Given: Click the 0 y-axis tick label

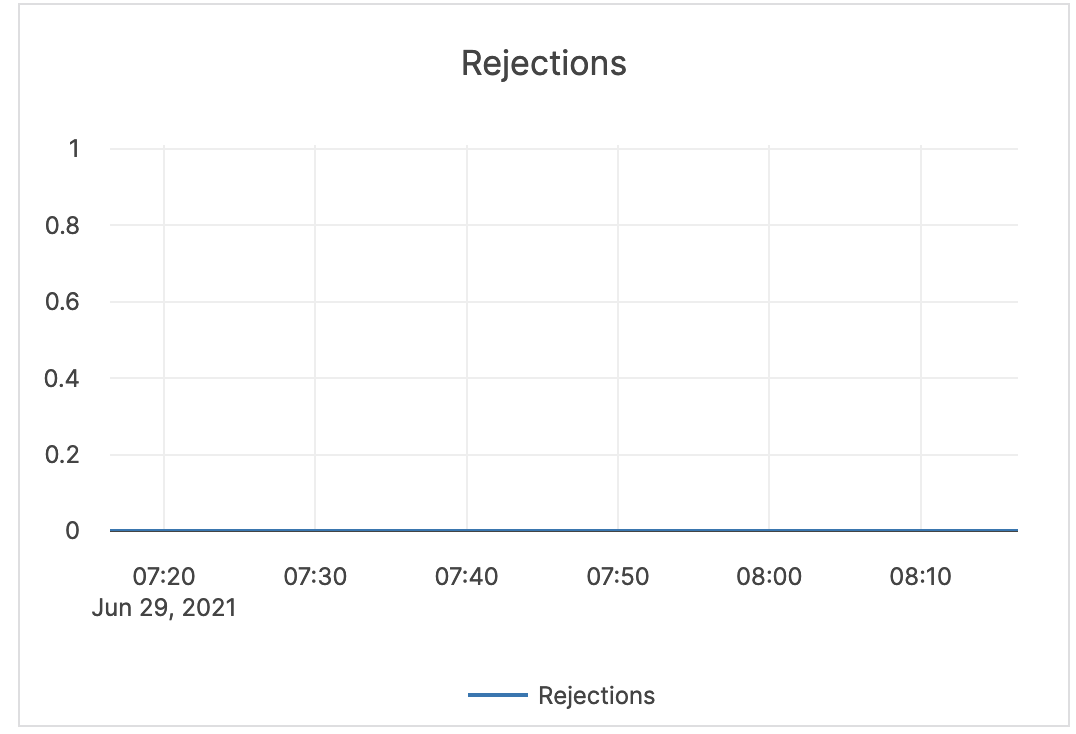Looking at the screenshot, I should [73, 531].
